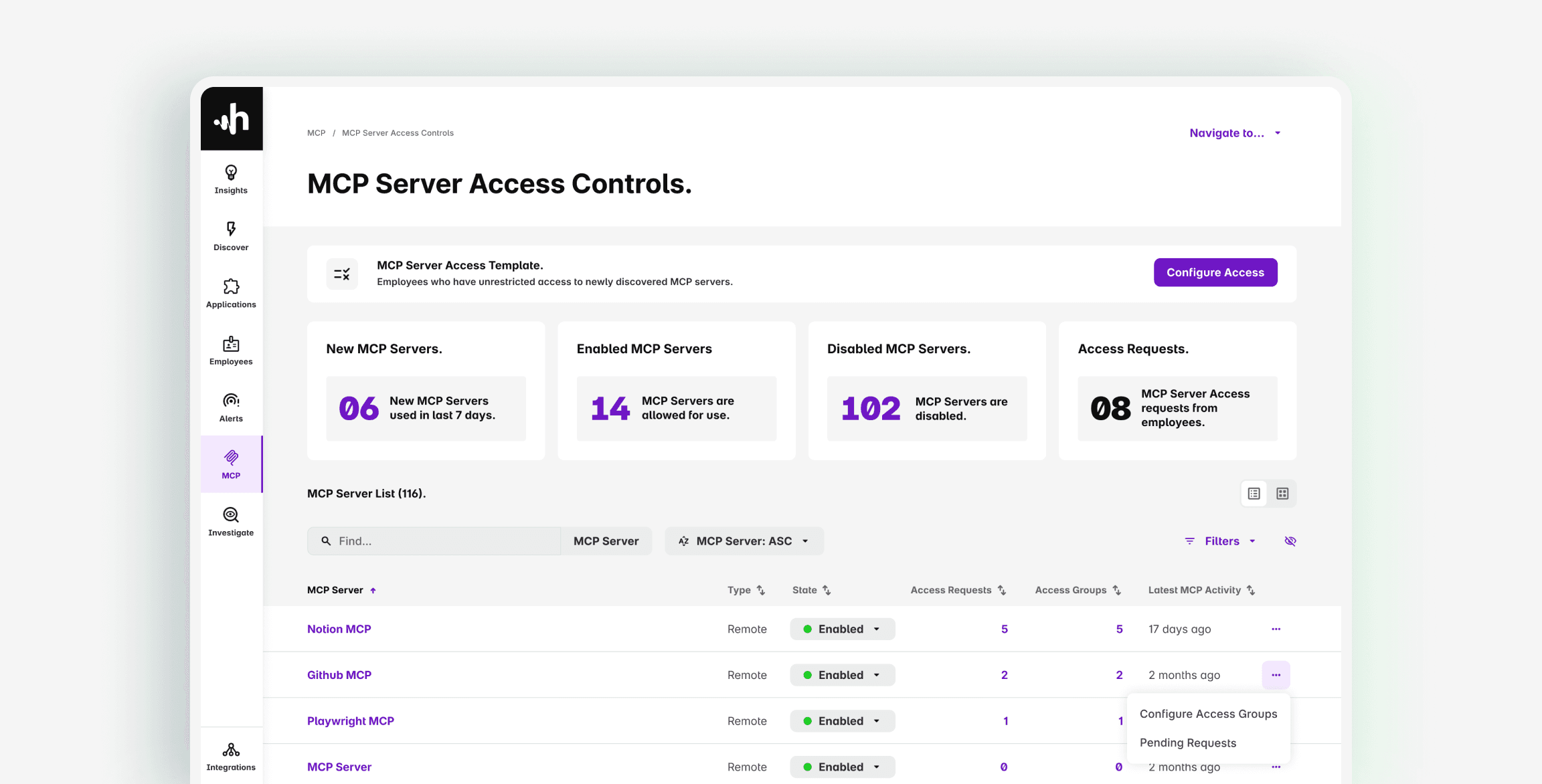This screenshot has width=1542, height=784.
Task: Switch to the list view layout
Action: [1254, 494]
